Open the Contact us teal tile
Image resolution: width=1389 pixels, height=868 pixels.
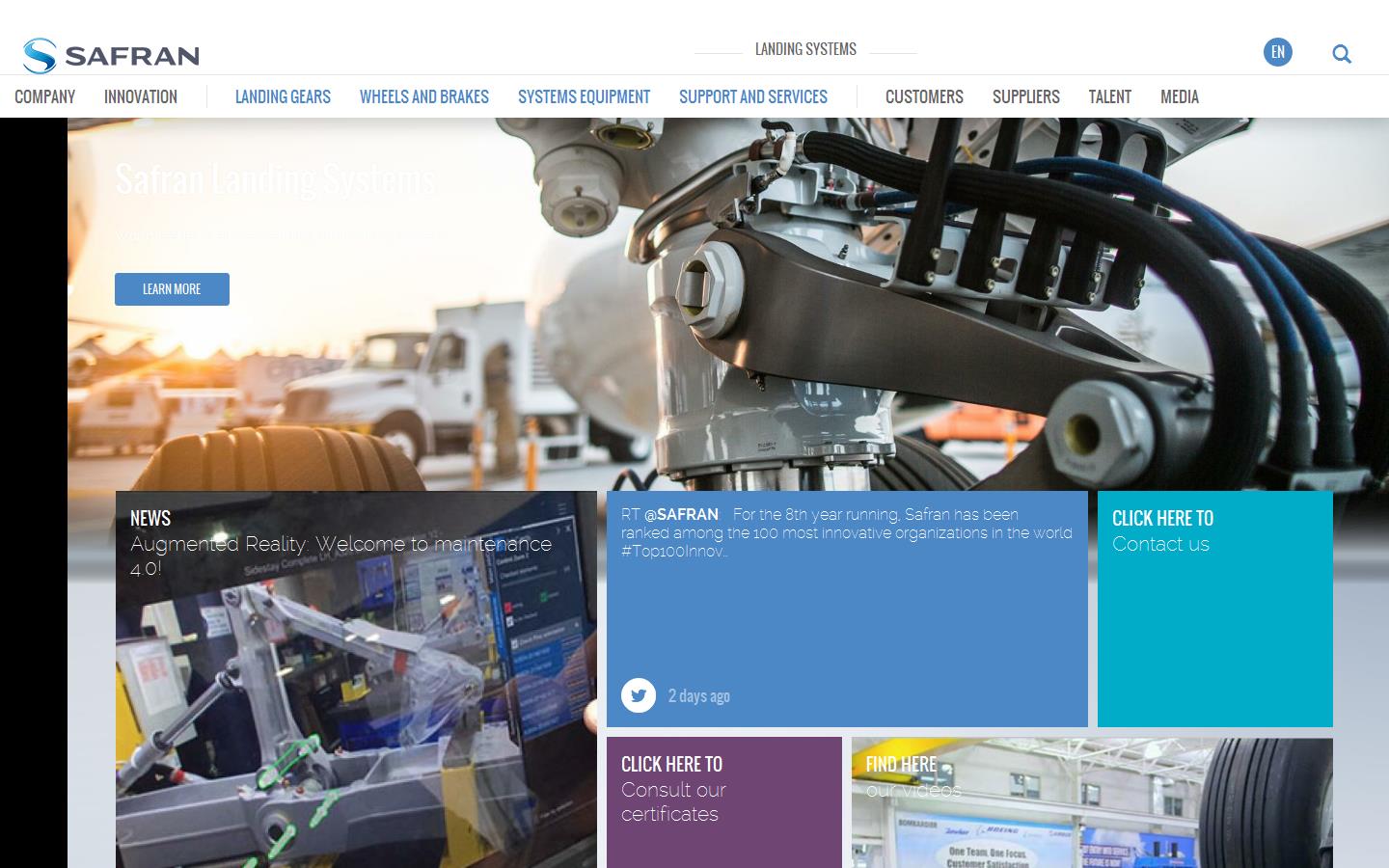click(1213, 609)
